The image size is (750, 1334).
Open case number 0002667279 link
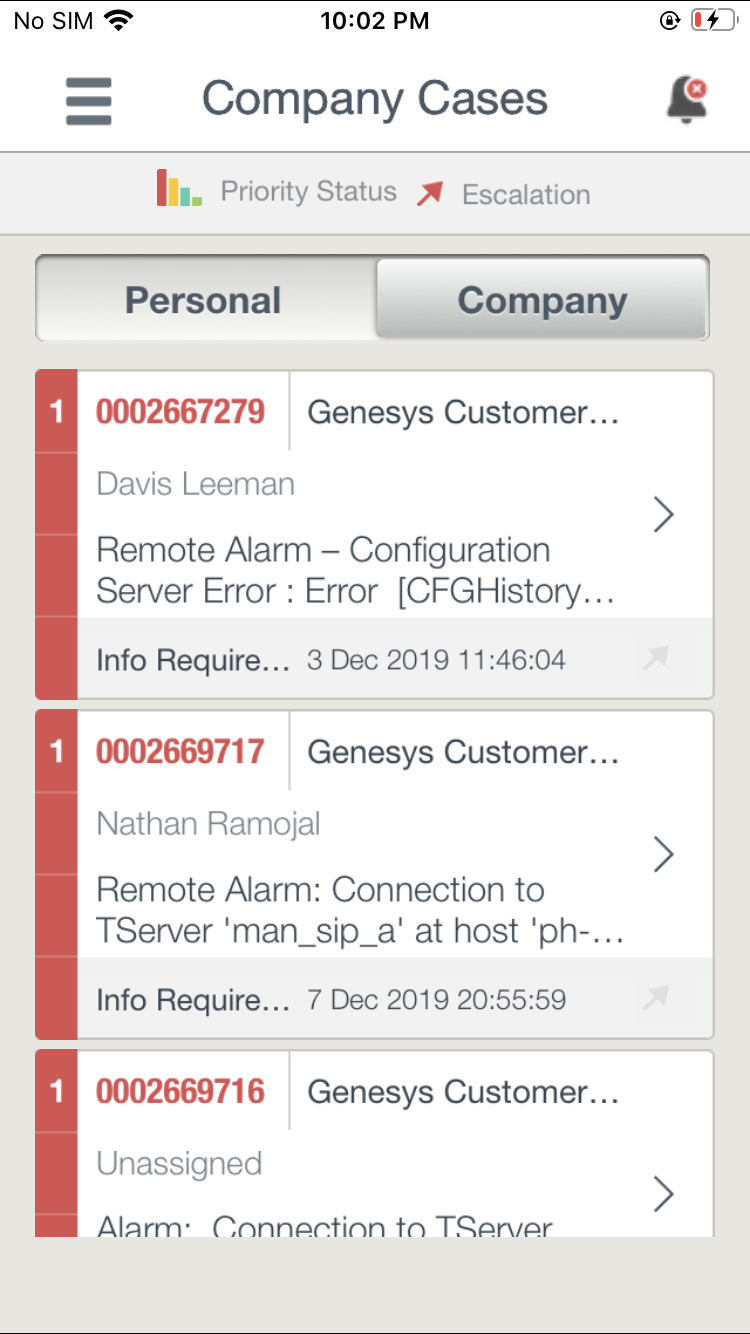pos(180,412)
